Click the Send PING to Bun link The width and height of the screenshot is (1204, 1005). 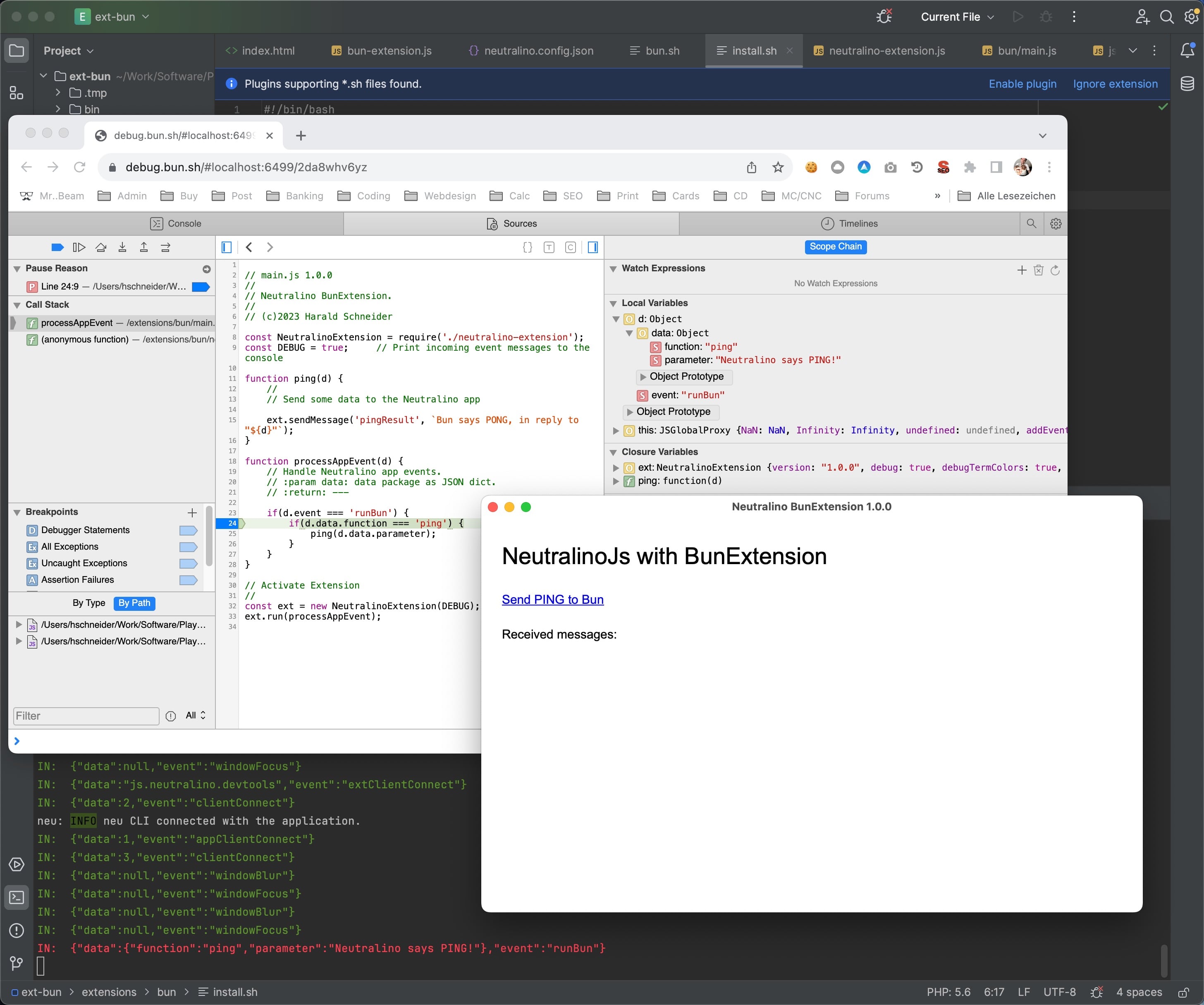(x=553, y=599)
